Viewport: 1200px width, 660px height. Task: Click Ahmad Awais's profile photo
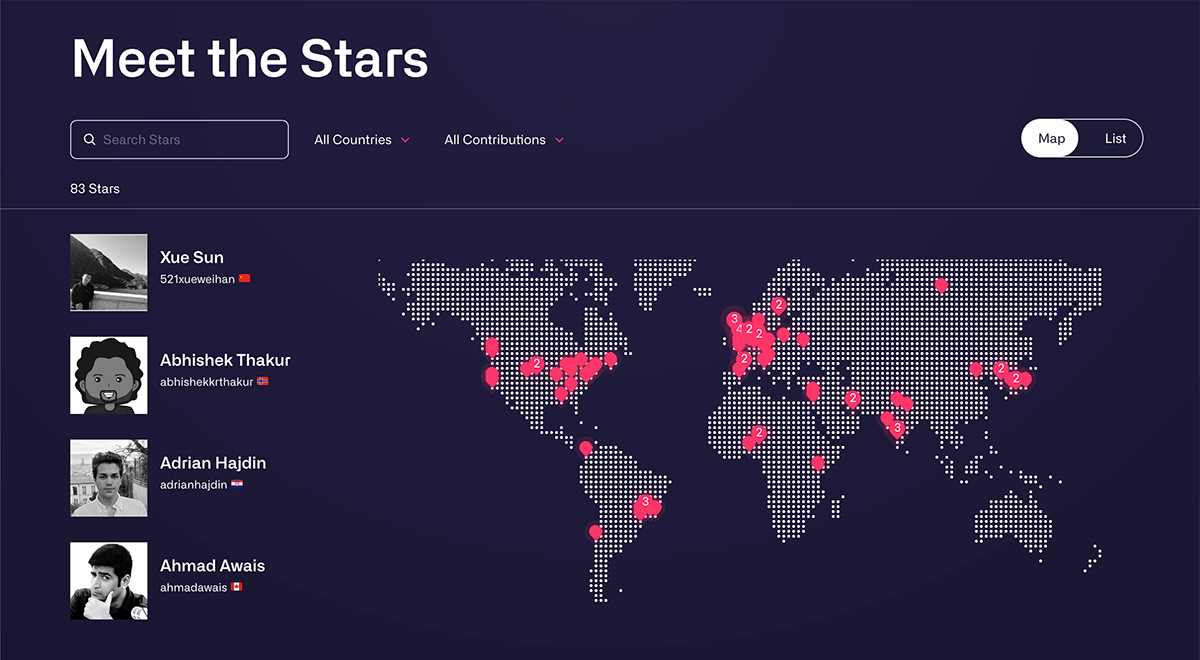pos(108,580)
